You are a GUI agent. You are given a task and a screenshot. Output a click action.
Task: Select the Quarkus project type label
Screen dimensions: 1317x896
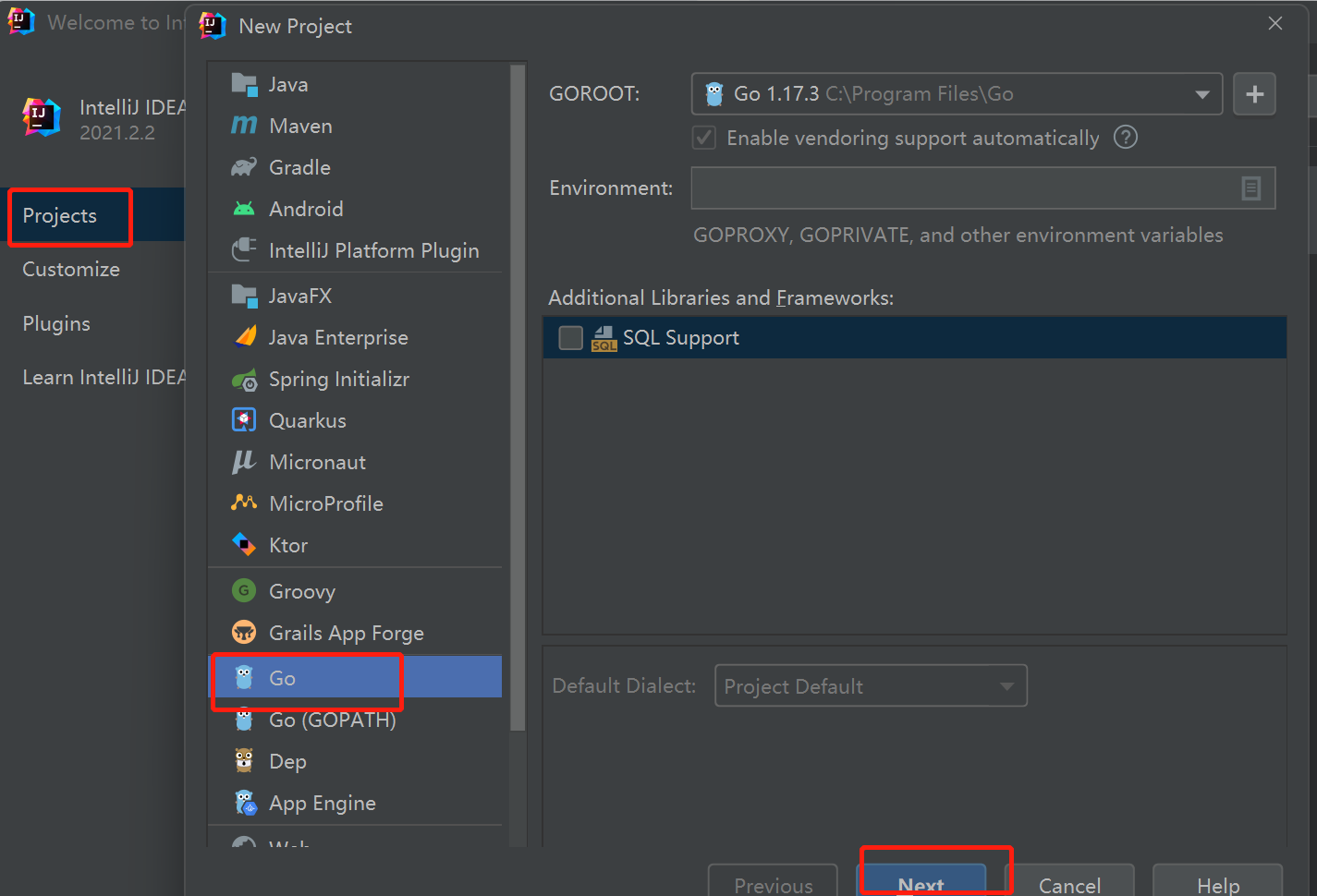[308, 420]
